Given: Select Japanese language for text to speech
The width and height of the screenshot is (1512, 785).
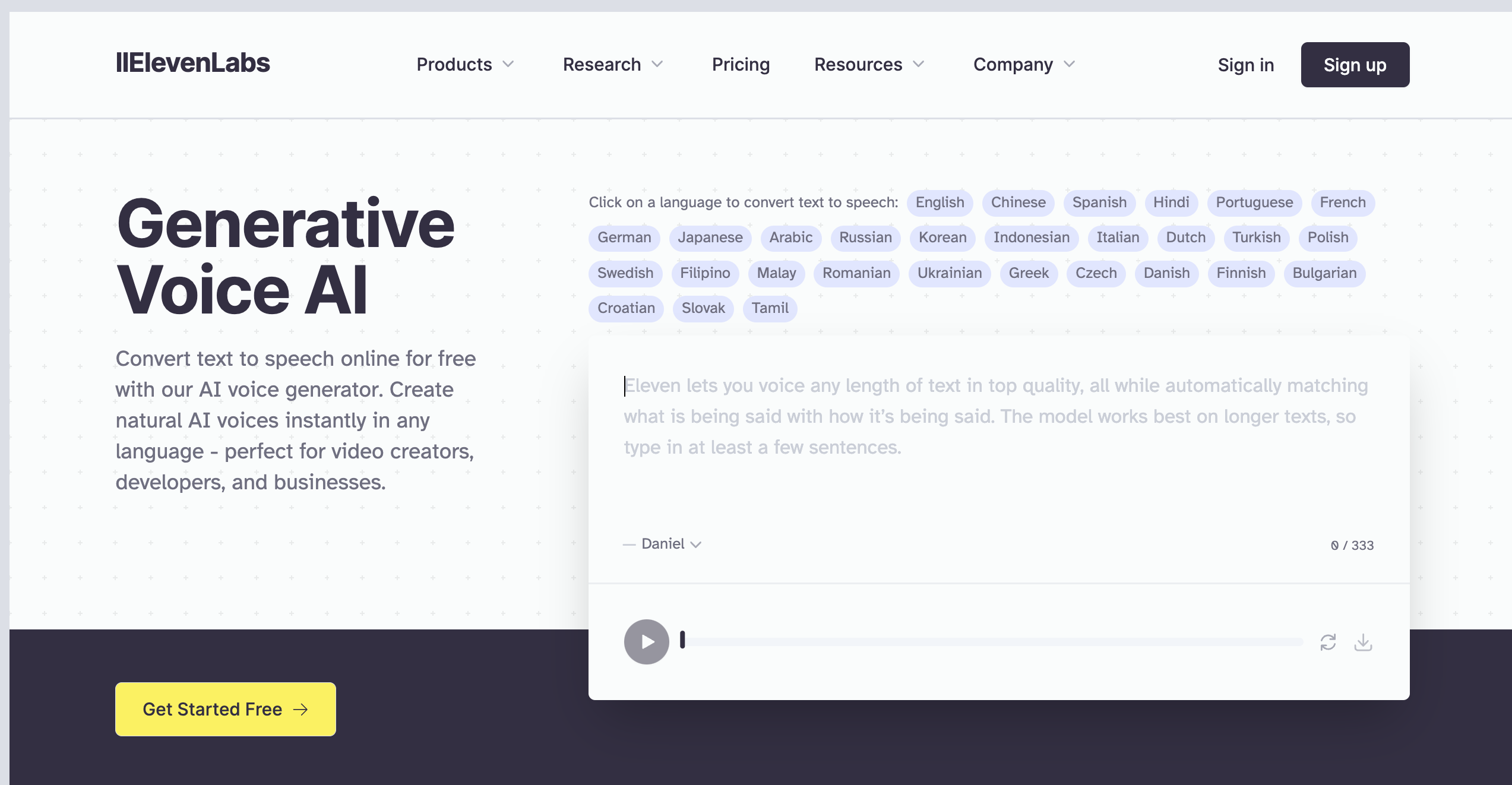Looking at the screenshot, I should tap(710, 237).
